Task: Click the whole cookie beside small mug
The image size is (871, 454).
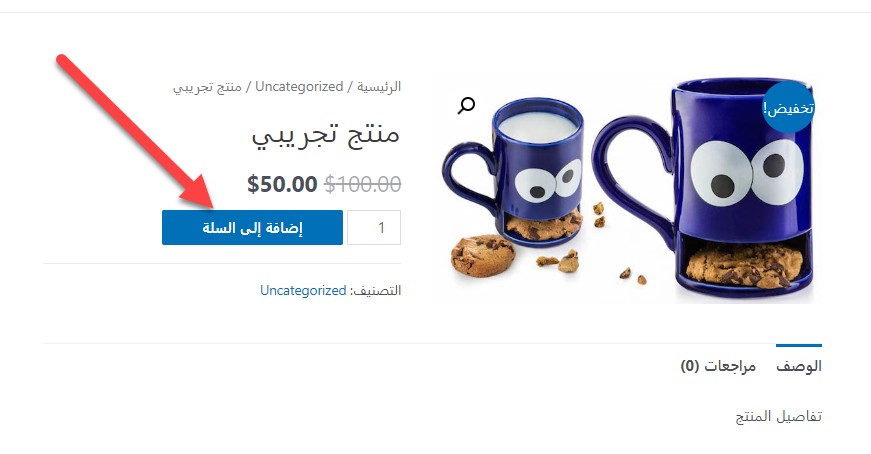Action: pos(483,256)
